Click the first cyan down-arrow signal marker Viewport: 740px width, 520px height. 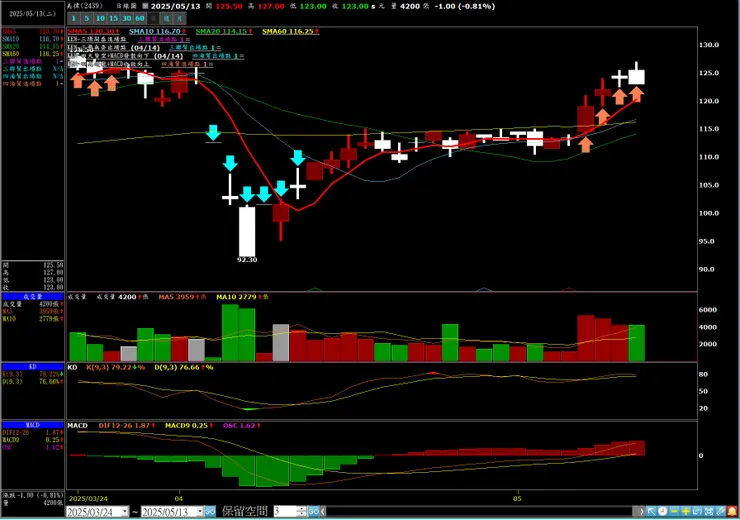click(213, 133)
